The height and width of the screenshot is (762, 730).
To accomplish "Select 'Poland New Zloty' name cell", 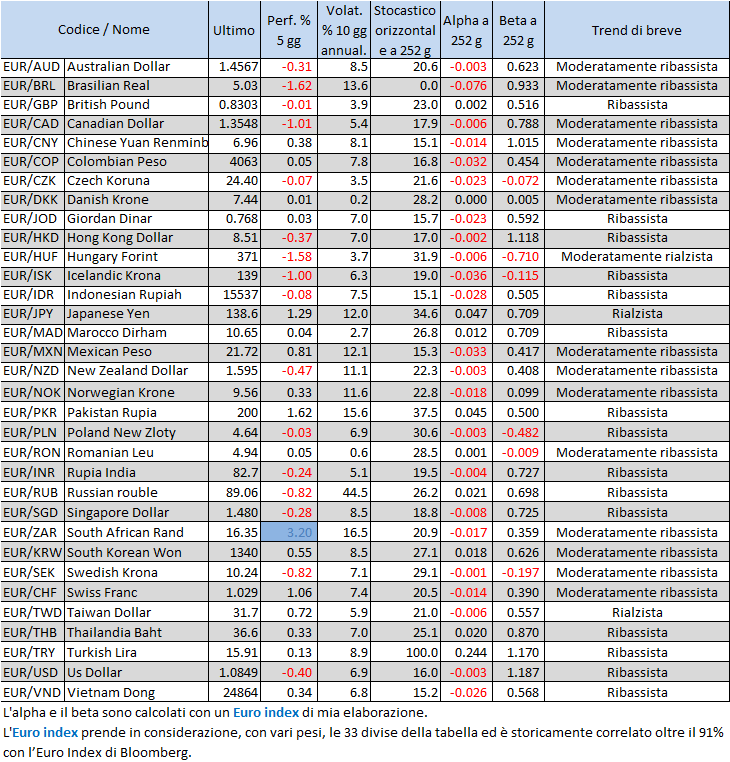I will coord(137,432).
